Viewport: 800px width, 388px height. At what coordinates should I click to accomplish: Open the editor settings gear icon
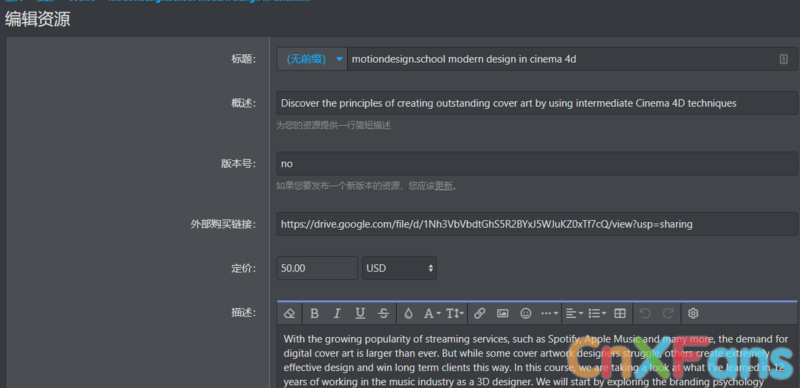(x=693, y=313)
